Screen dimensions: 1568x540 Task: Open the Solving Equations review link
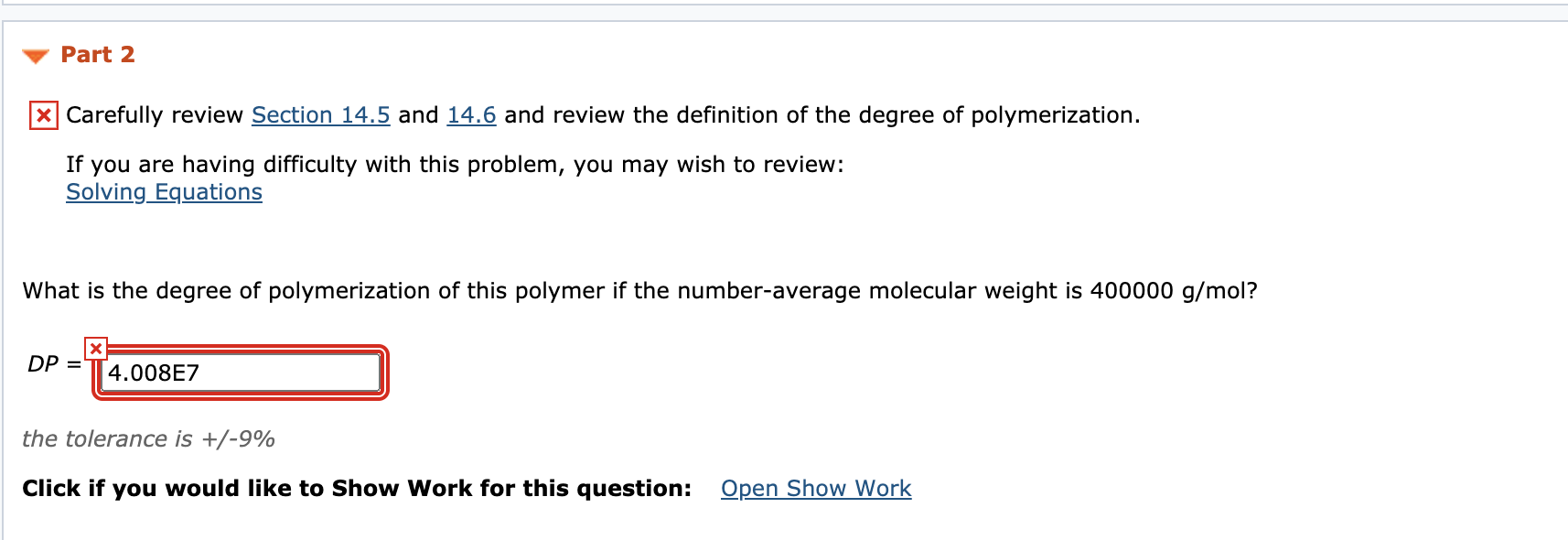click(x=164, y=192)
